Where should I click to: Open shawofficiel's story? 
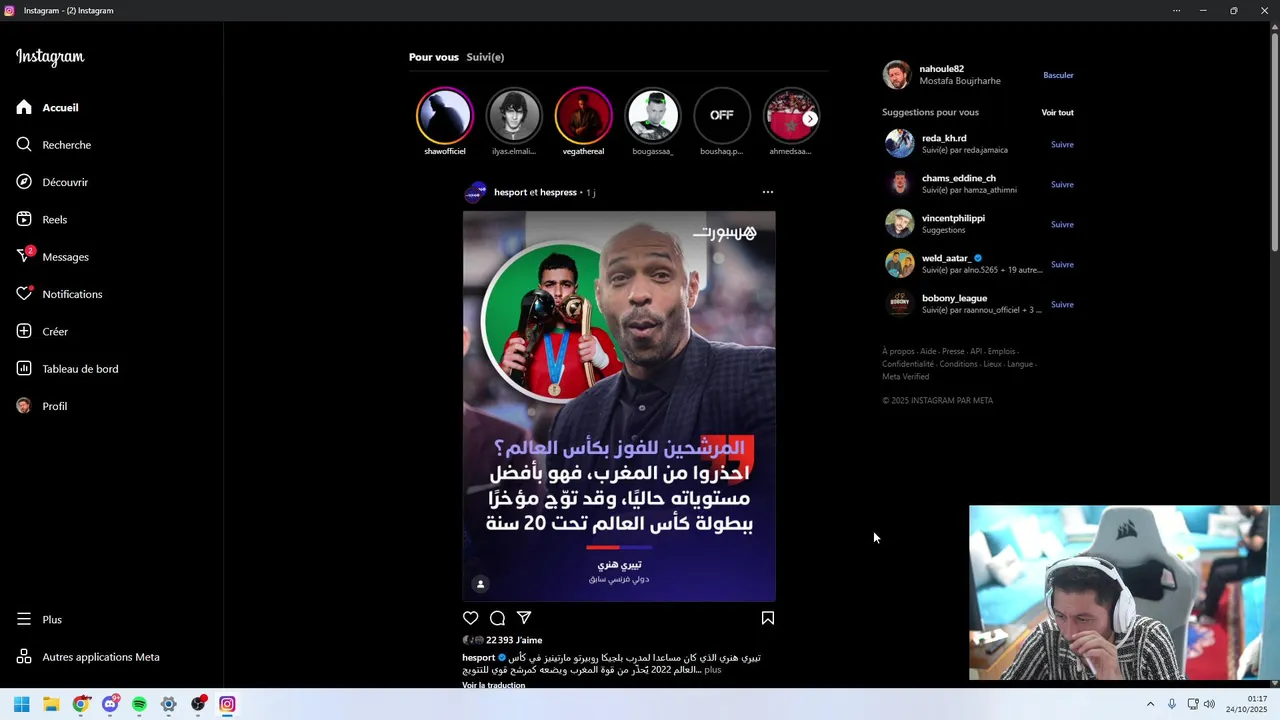click(x=444, y=122)
